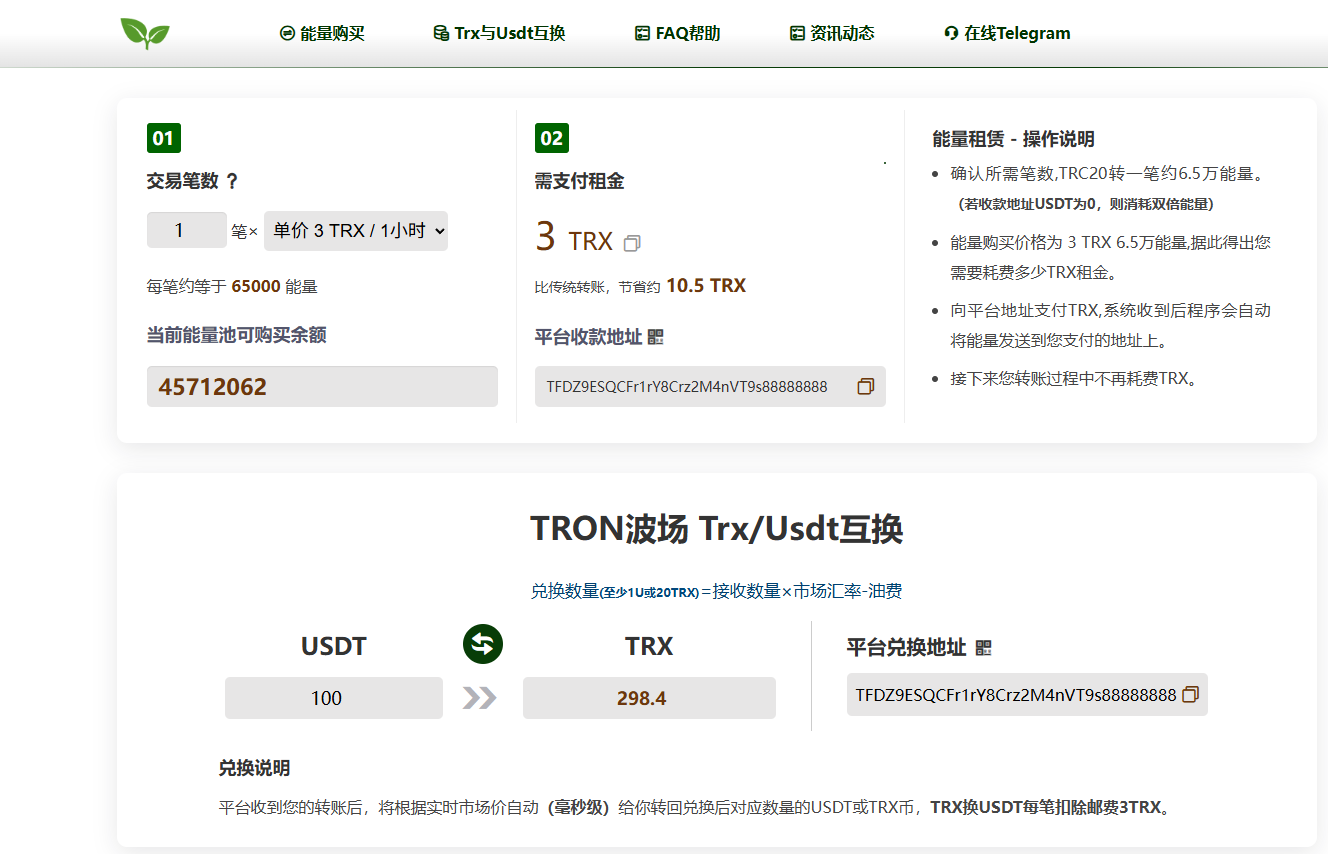This screenshot has width=1328, height=854.
Task: Click the 能量租赁 - 操作说明 heading
Action: coord(1013,139)
